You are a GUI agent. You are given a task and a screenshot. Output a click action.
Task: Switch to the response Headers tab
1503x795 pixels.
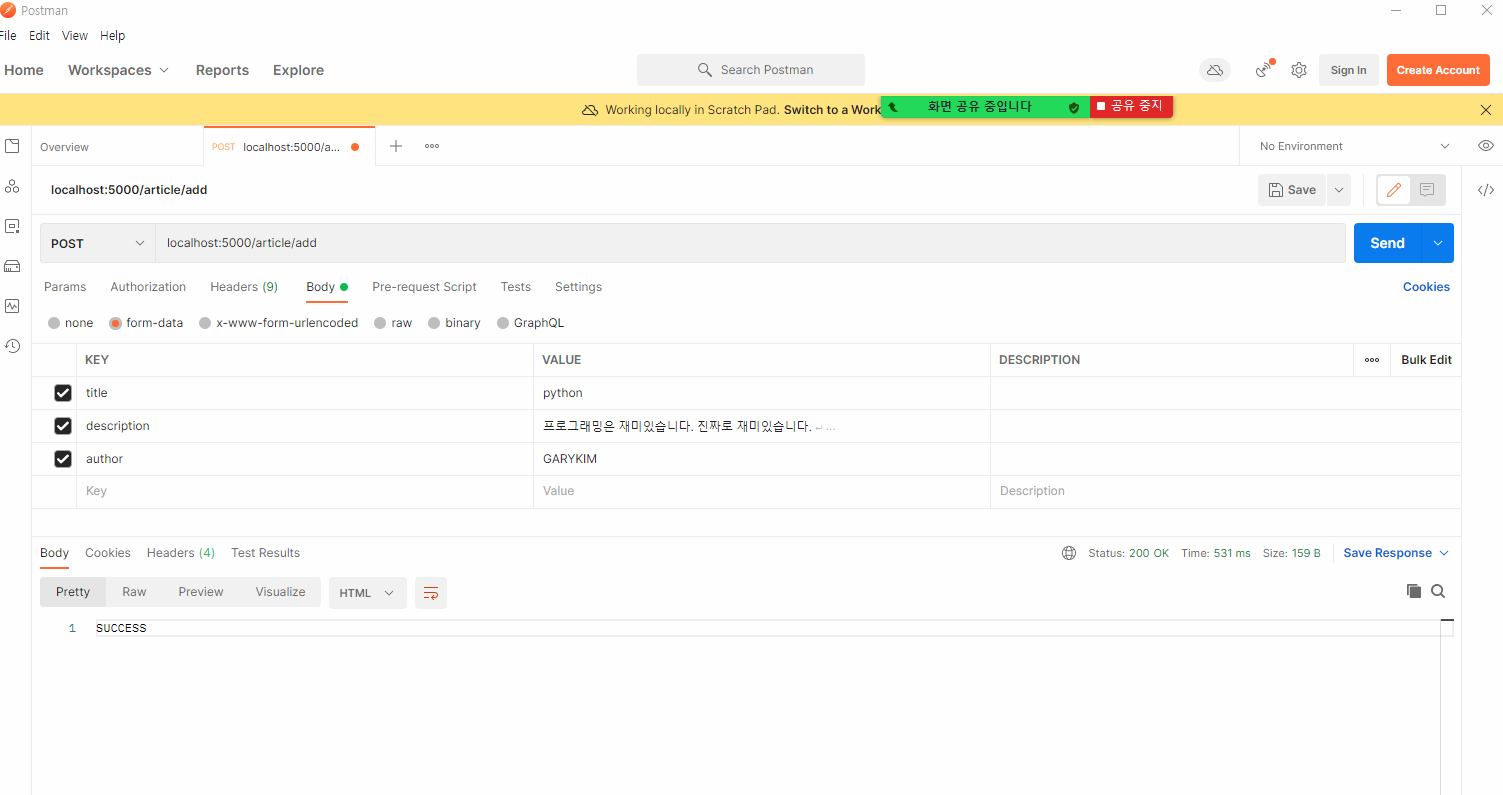[180, 552]
